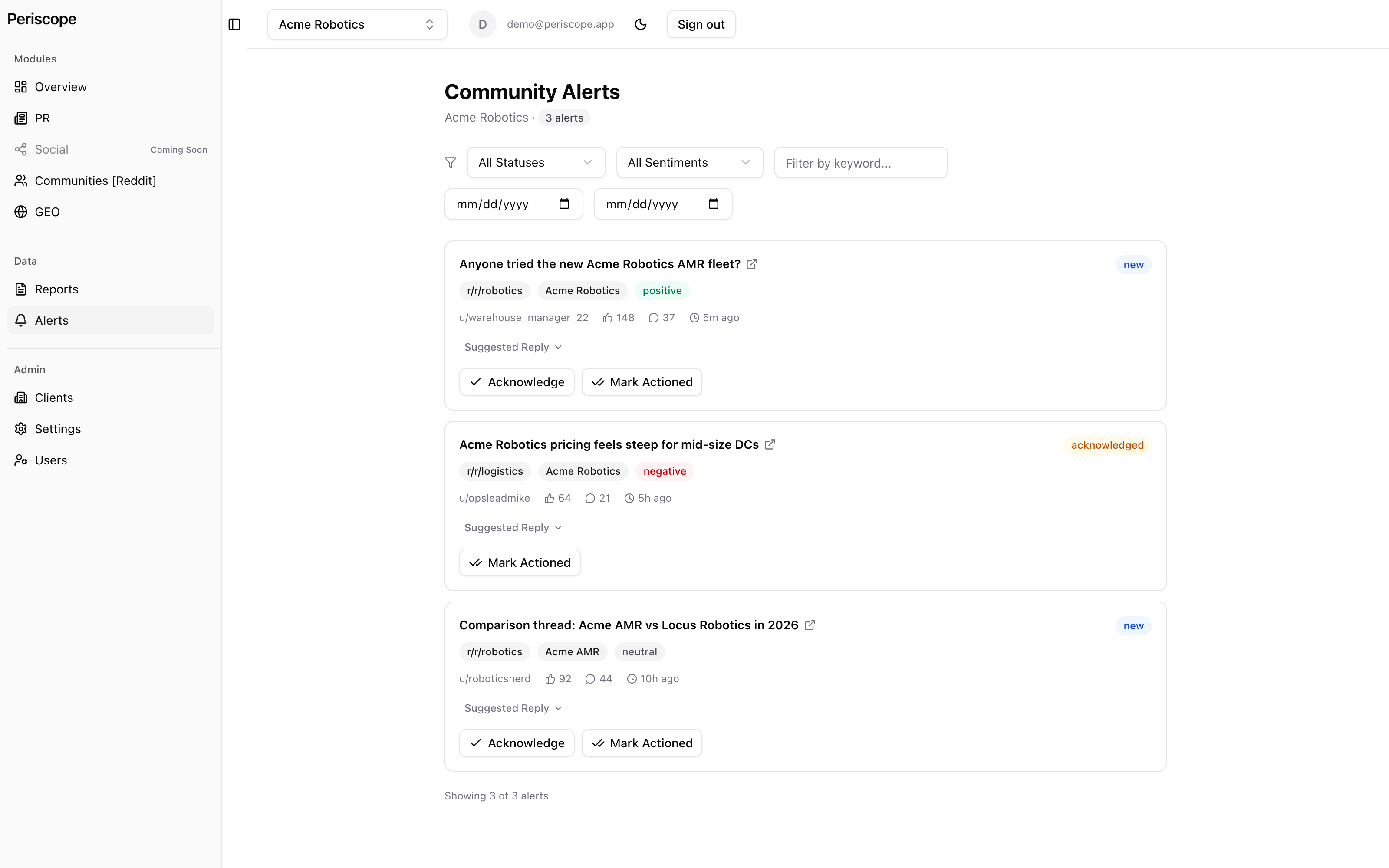This screenshot has width=1389, height=868.
Task: Open the start date calendar picker icon
Action: 564,204
